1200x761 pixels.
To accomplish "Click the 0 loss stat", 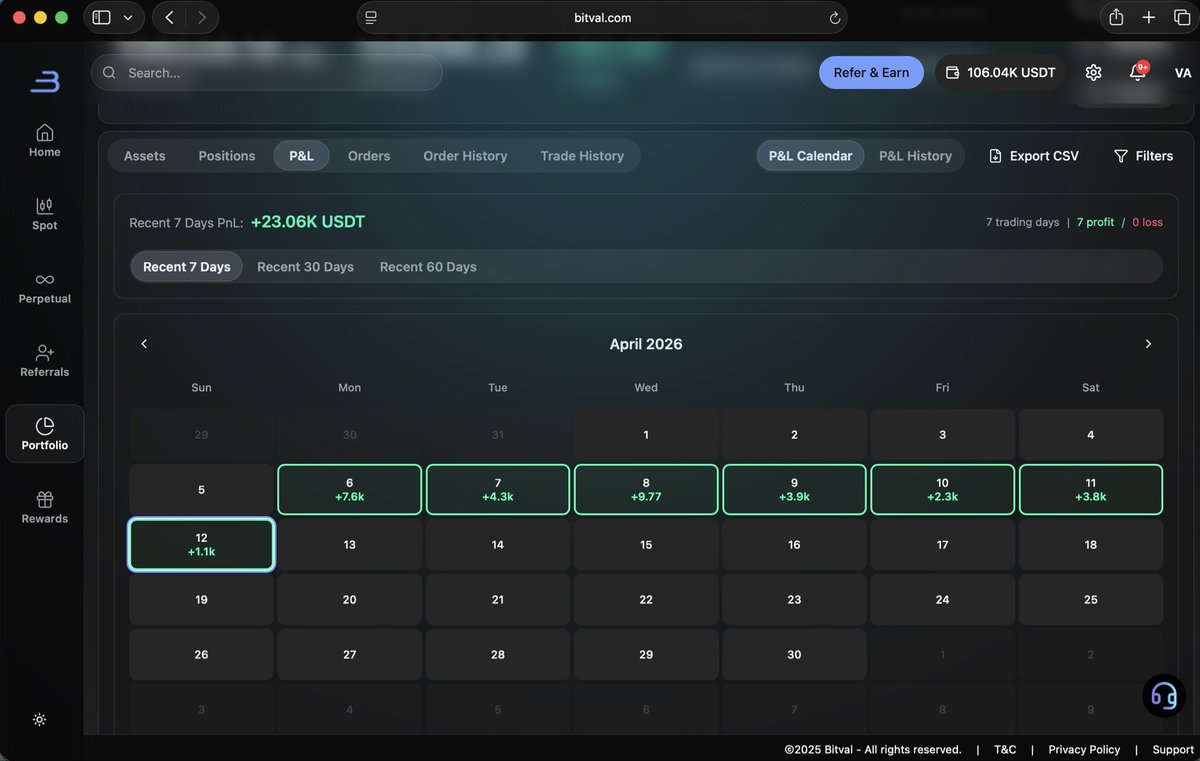I will point(1147,222).
